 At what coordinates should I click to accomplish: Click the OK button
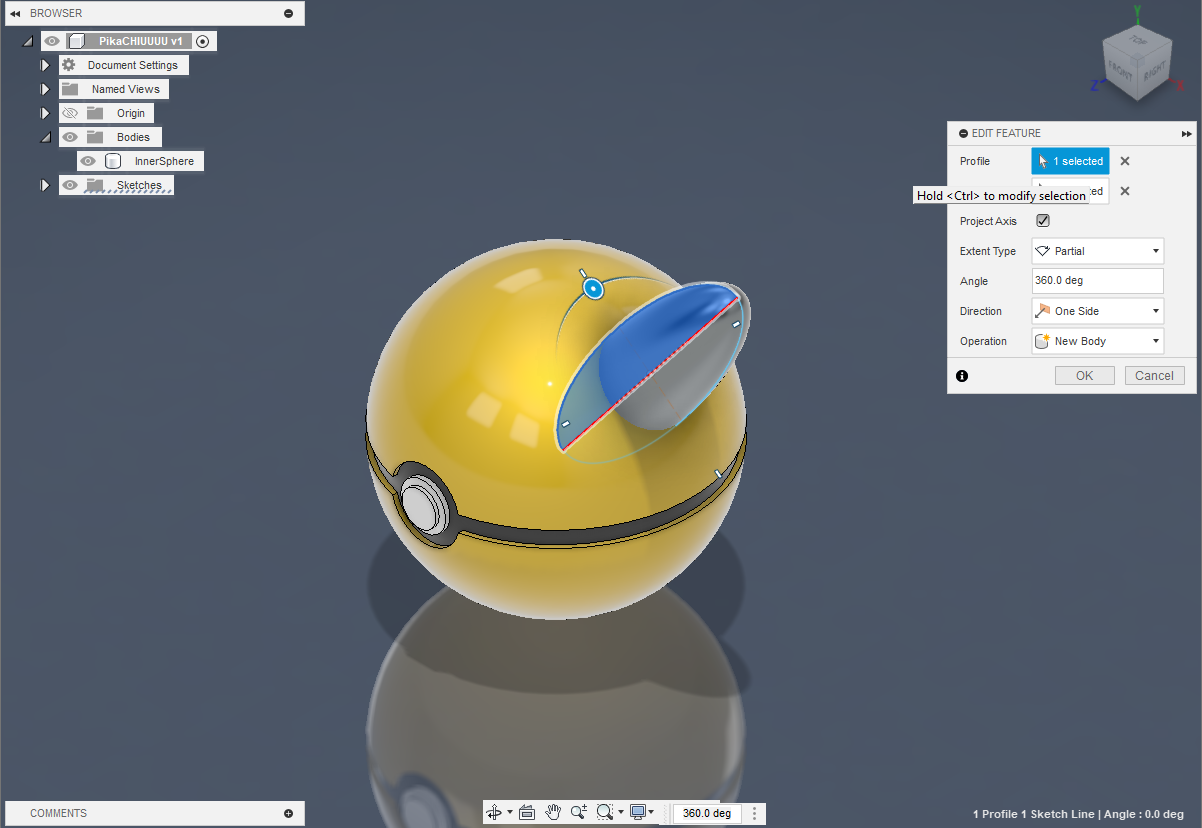(x=1085, y=376)
